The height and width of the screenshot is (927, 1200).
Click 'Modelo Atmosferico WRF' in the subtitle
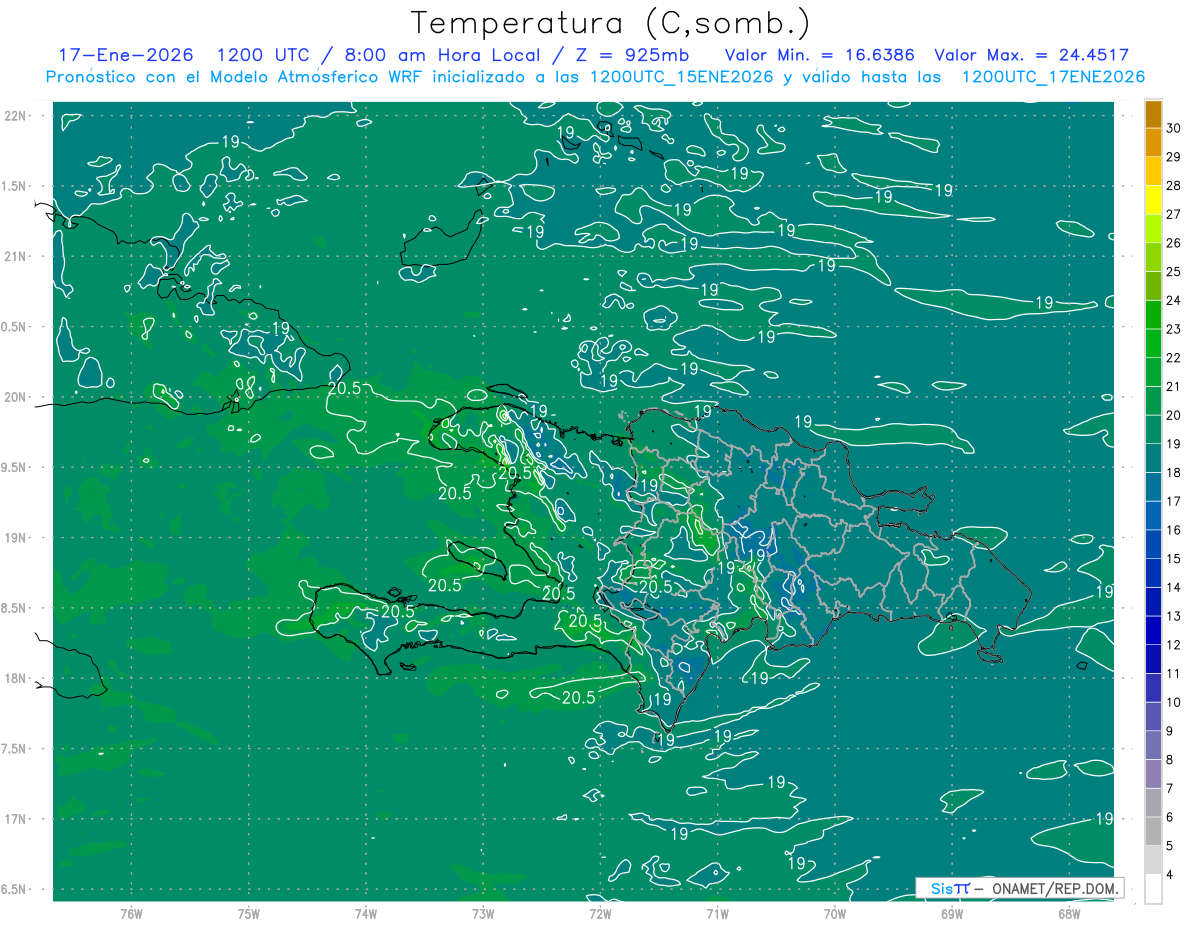(323, 77)
